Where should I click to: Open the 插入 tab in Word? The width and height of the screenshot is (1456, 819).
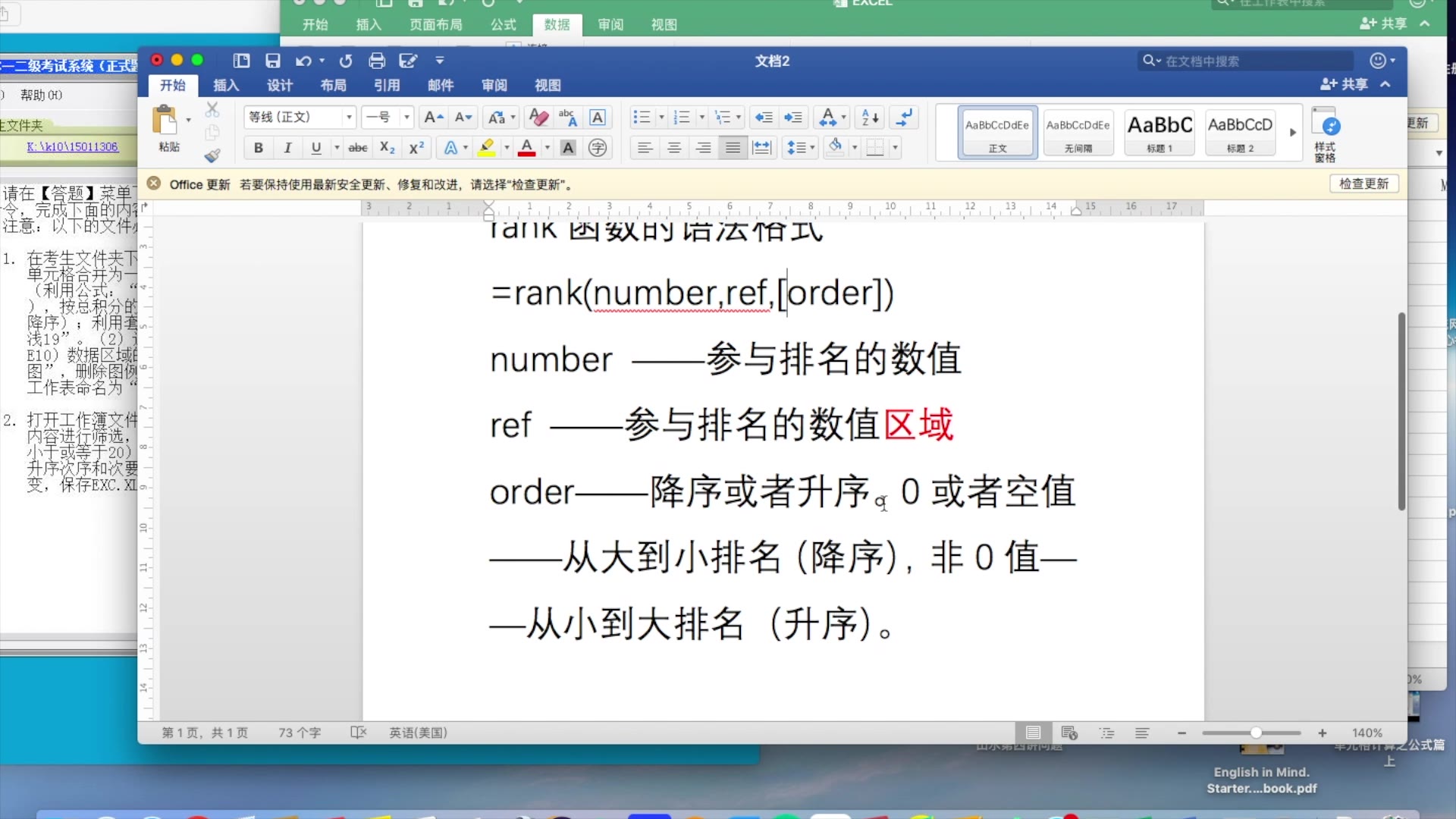point(226,85)
